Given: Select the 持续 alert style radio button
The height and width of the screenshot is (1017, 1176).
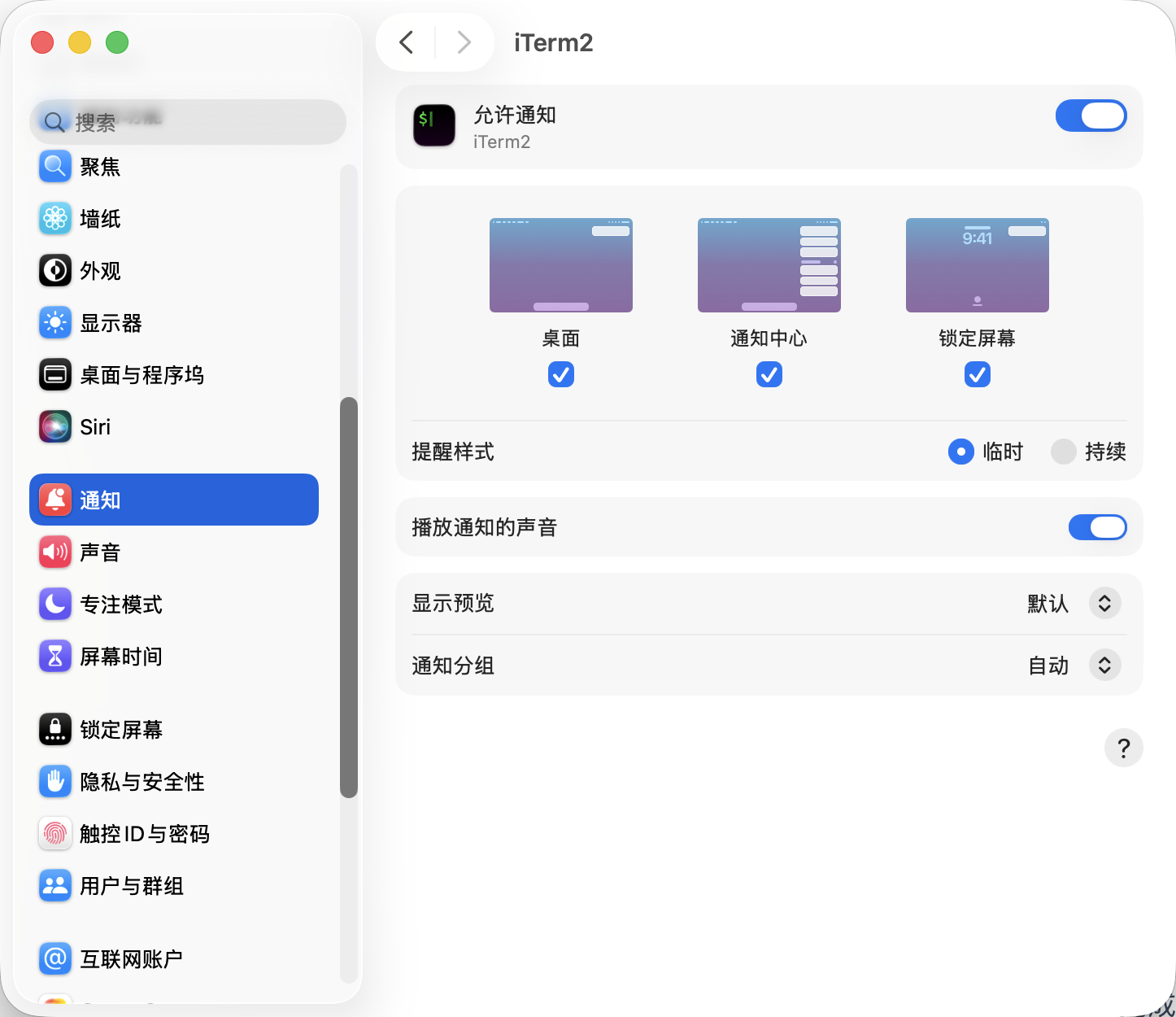Looking at the screenshot, I should (x=1064, y=452).
